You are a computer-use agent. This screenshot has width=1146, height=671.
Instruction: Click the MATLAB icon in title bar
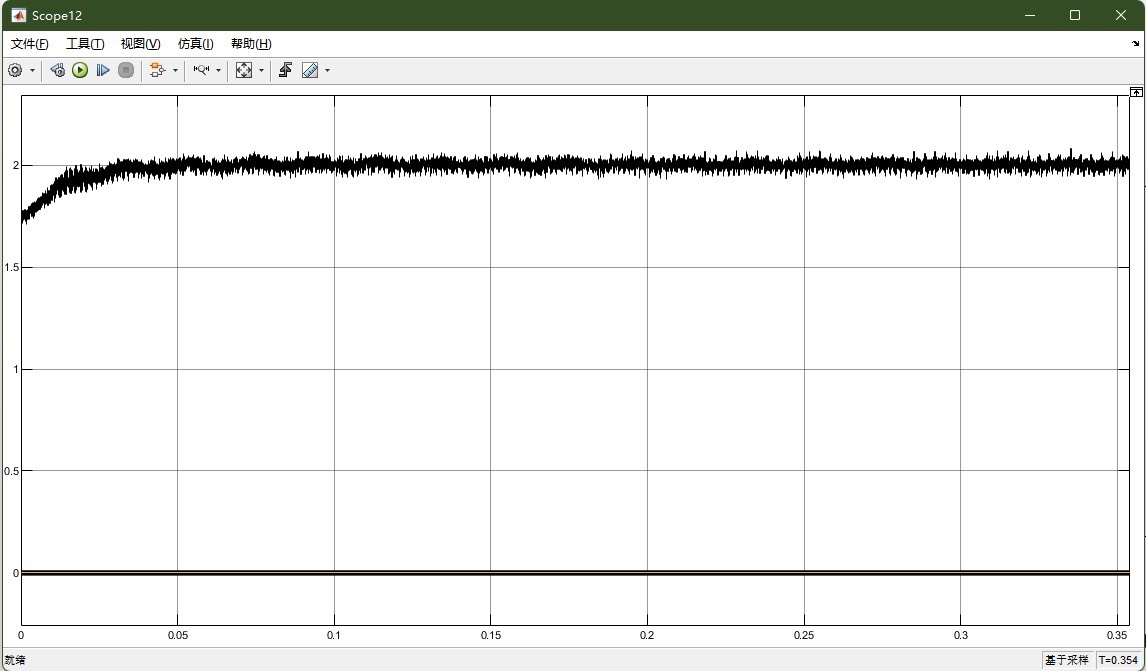[18, 15]
